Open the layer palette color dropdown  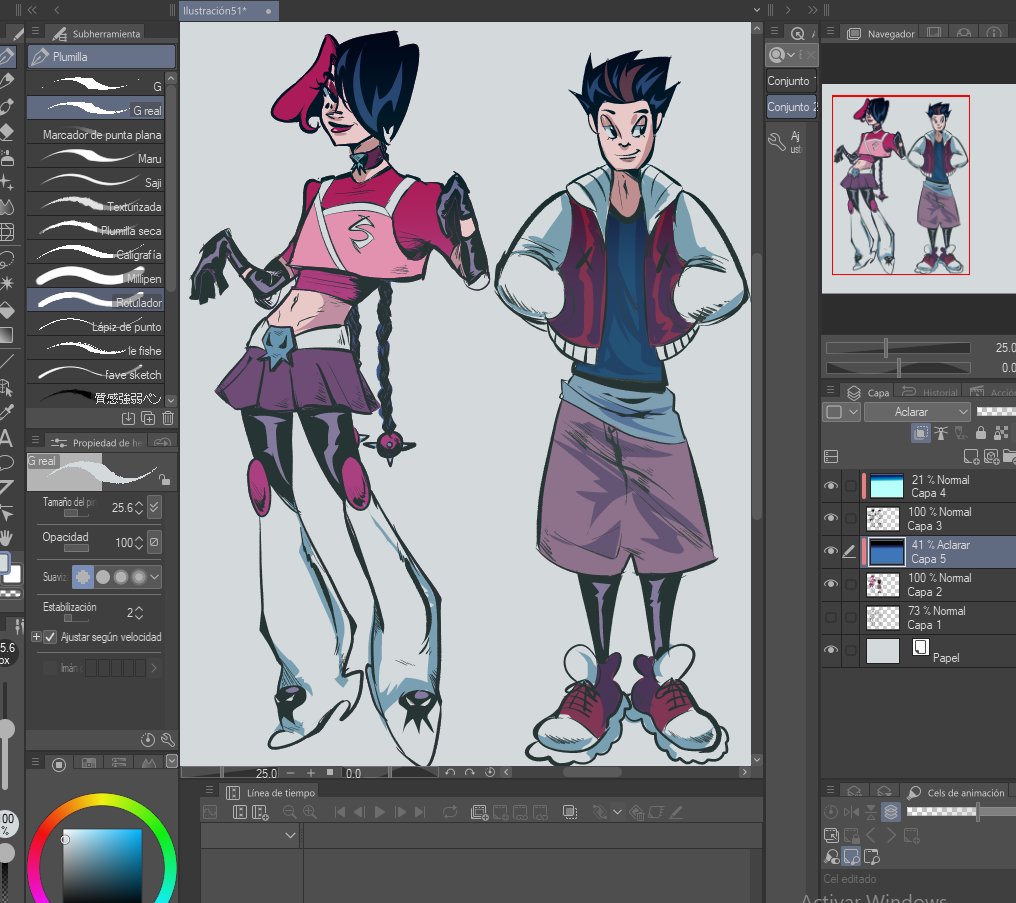pos(842,412)
